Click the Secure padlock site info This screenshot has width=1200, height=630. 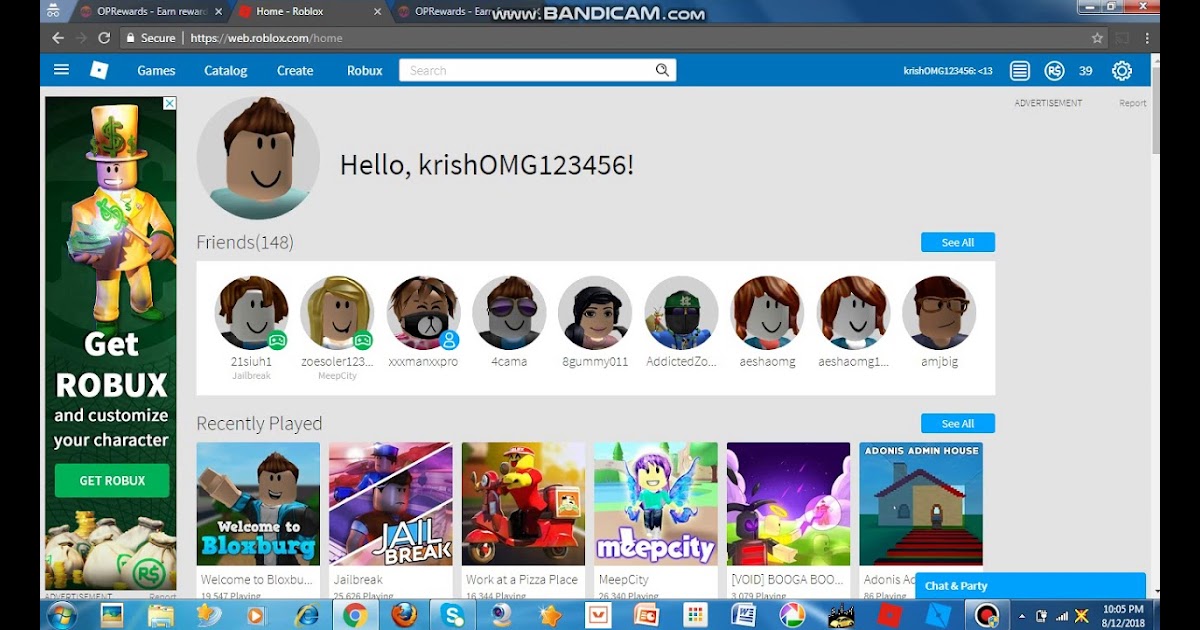coord(151,38)
